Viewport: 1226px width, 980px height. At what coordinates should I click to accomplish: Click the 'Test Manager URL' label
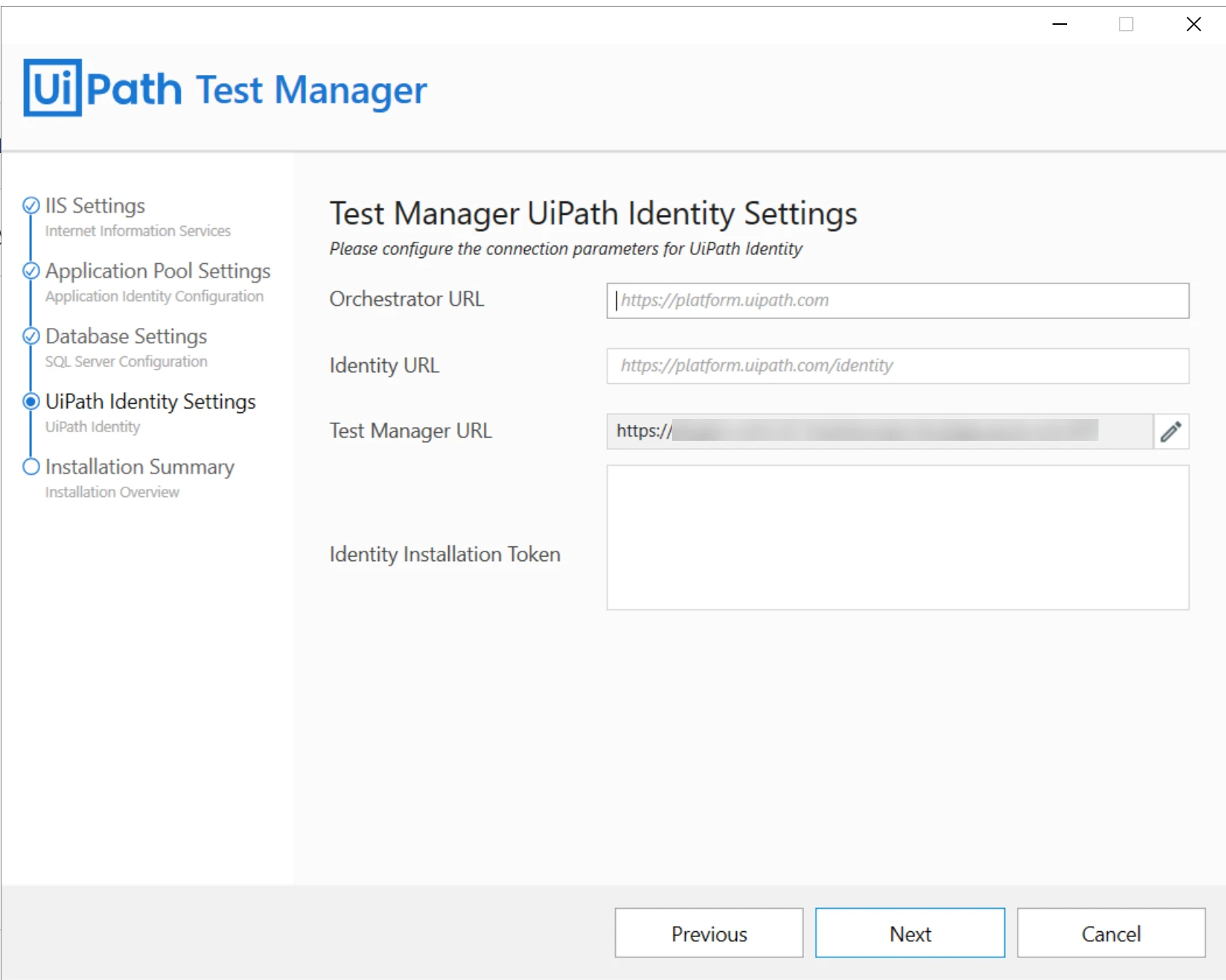(x=410, y=431)
